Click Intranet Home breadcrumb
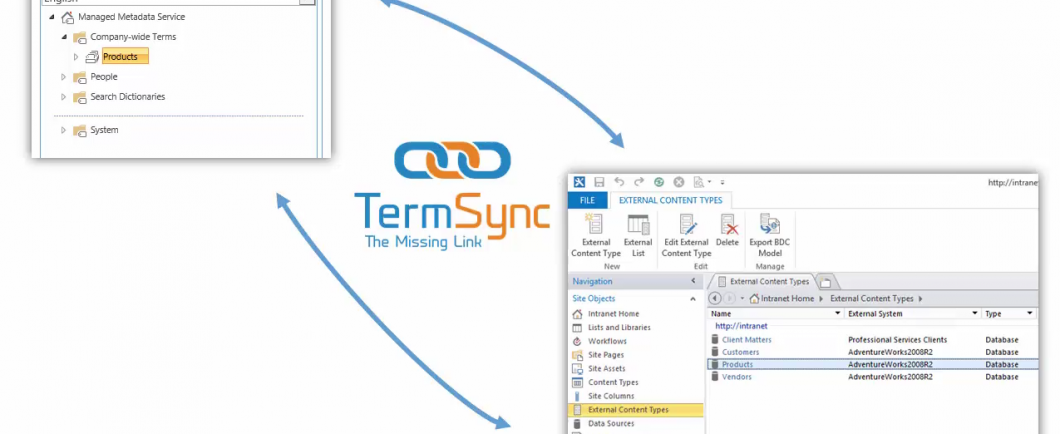This screenshot has height=434, width=1060. click(788, 298)
